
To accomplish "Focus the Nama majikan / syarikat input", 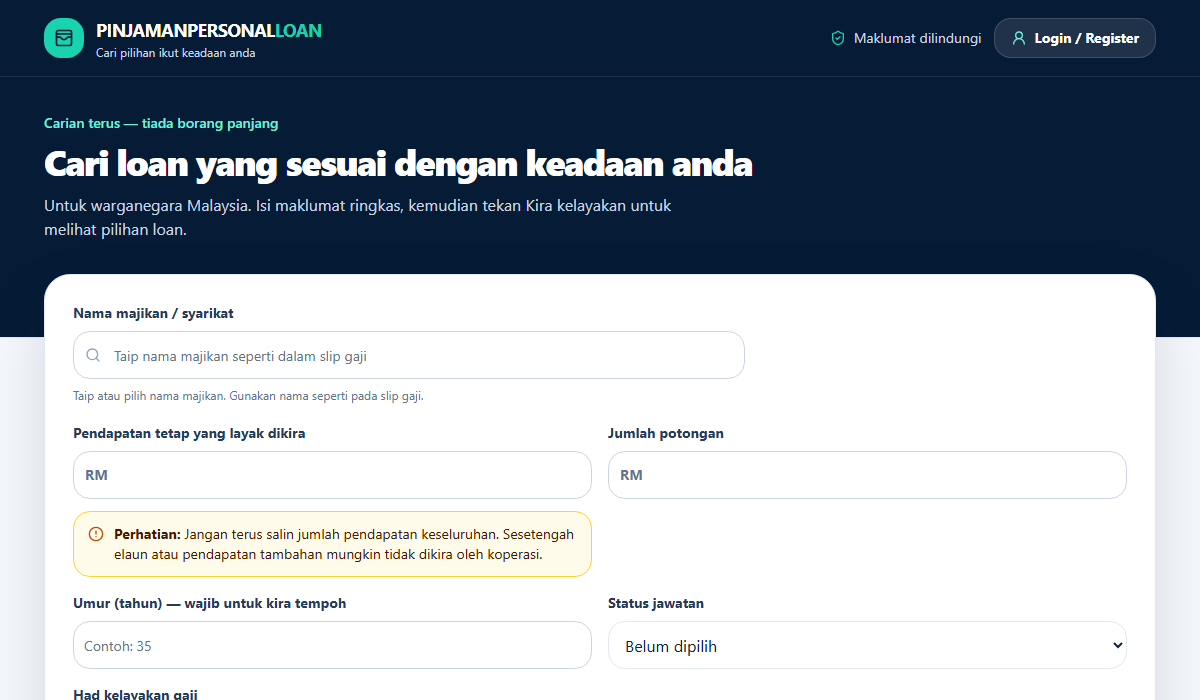I will 409,355.
